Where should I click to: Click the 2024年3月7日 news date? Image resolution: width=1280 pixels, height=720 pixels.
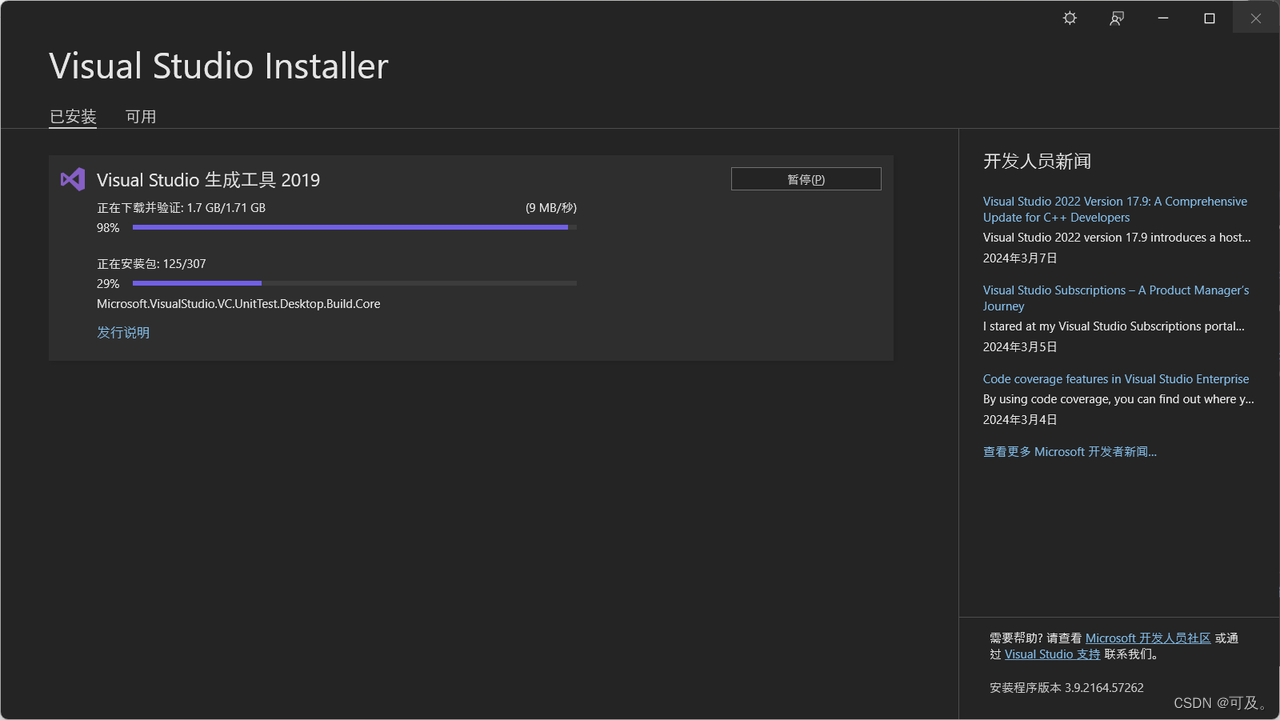(x=1020, y=258)
